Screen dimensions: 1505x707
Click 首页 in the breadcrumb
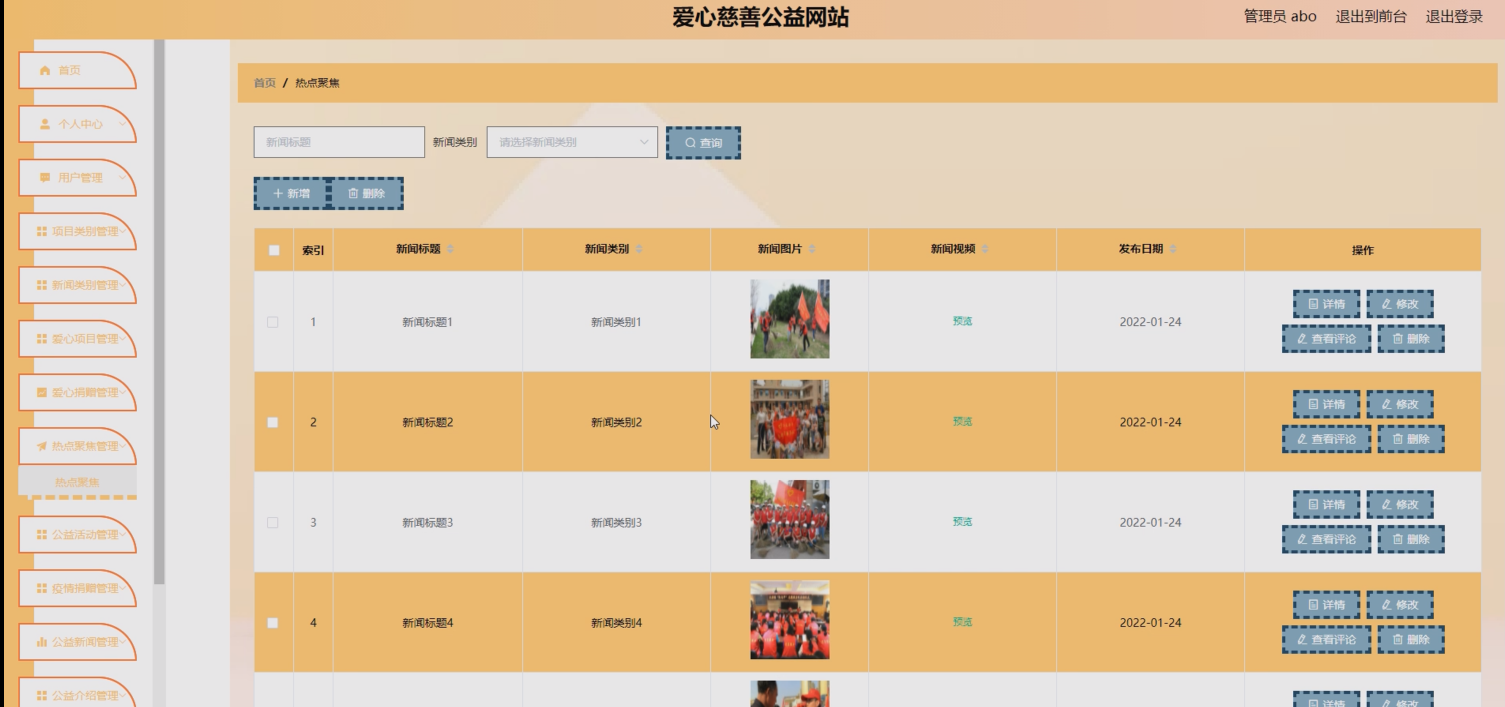(265, 83)
